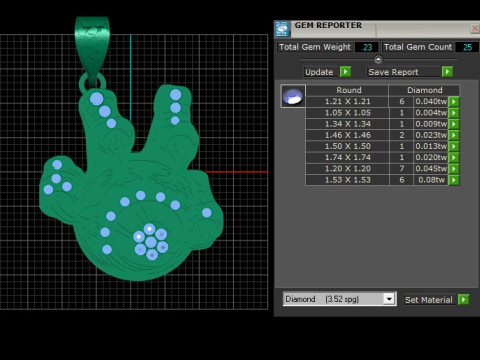Click green arrow for 1.53 X 1.53 row
This screenshot has width=480, height=360.
pyautogui.click(x=454, y=180)
